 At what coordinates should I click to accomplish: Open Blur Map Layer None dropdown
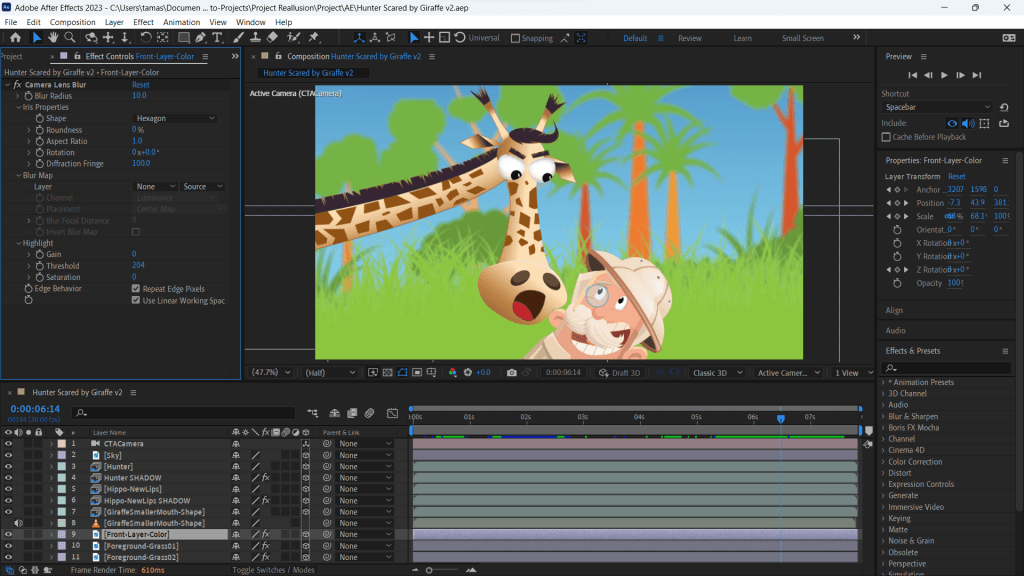(x=155, y=187)
